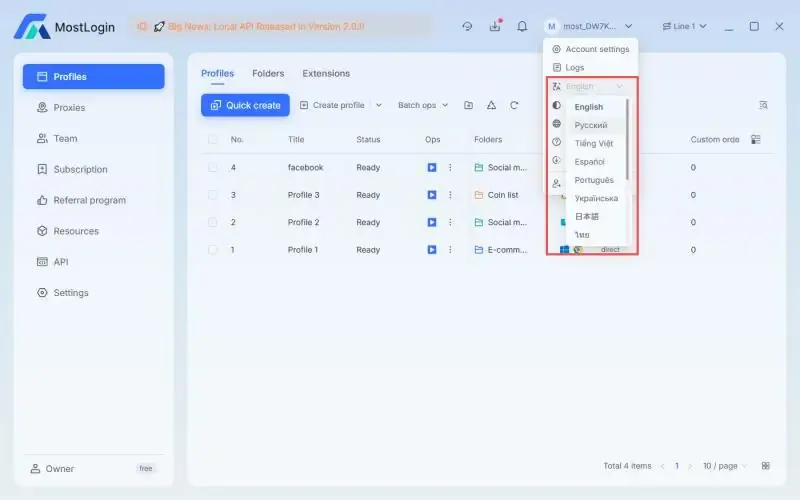The image size is (800, 500).
Task: Launch Profile 2 with its play icon
Action: [432, 222]
